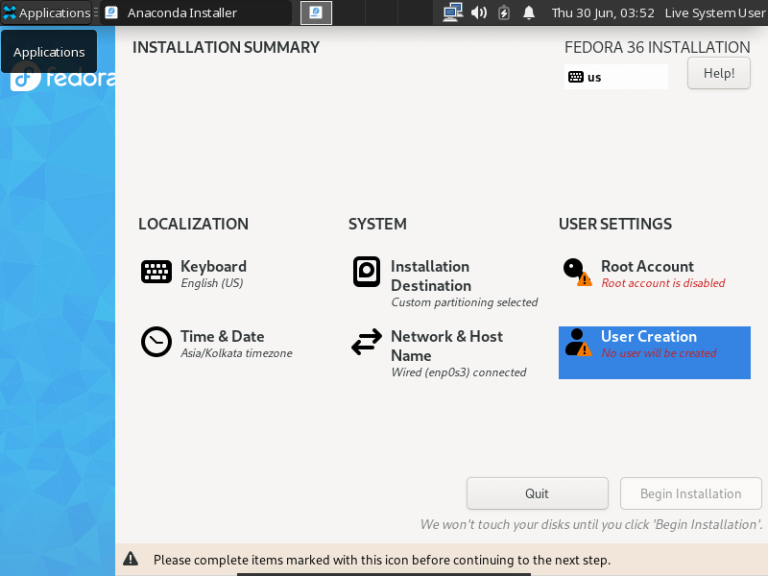
Task: Click 'Asia/Kolkata timezone' status text
Action: pyautogui.click(x=237, y=353)
